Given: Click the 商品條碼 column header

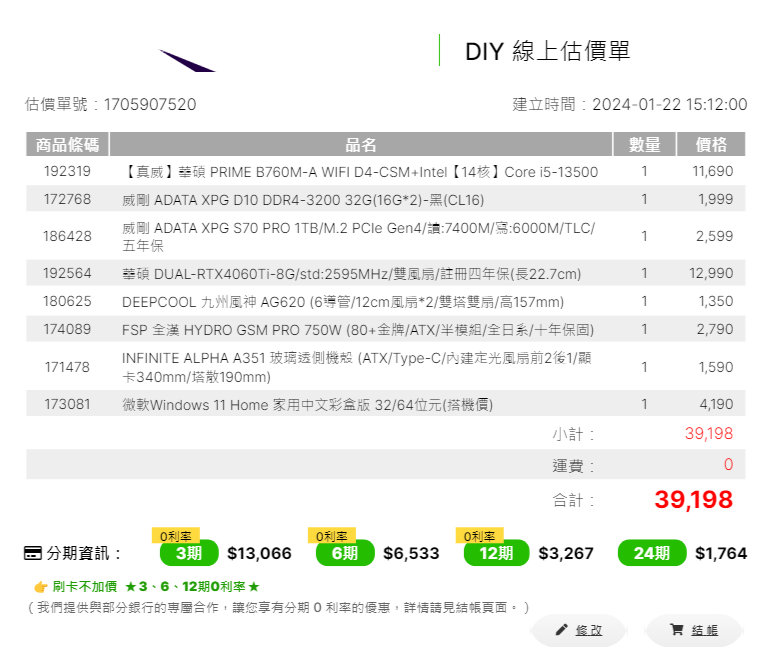Looking at the screenshot, I should click(x=67, y=144).
